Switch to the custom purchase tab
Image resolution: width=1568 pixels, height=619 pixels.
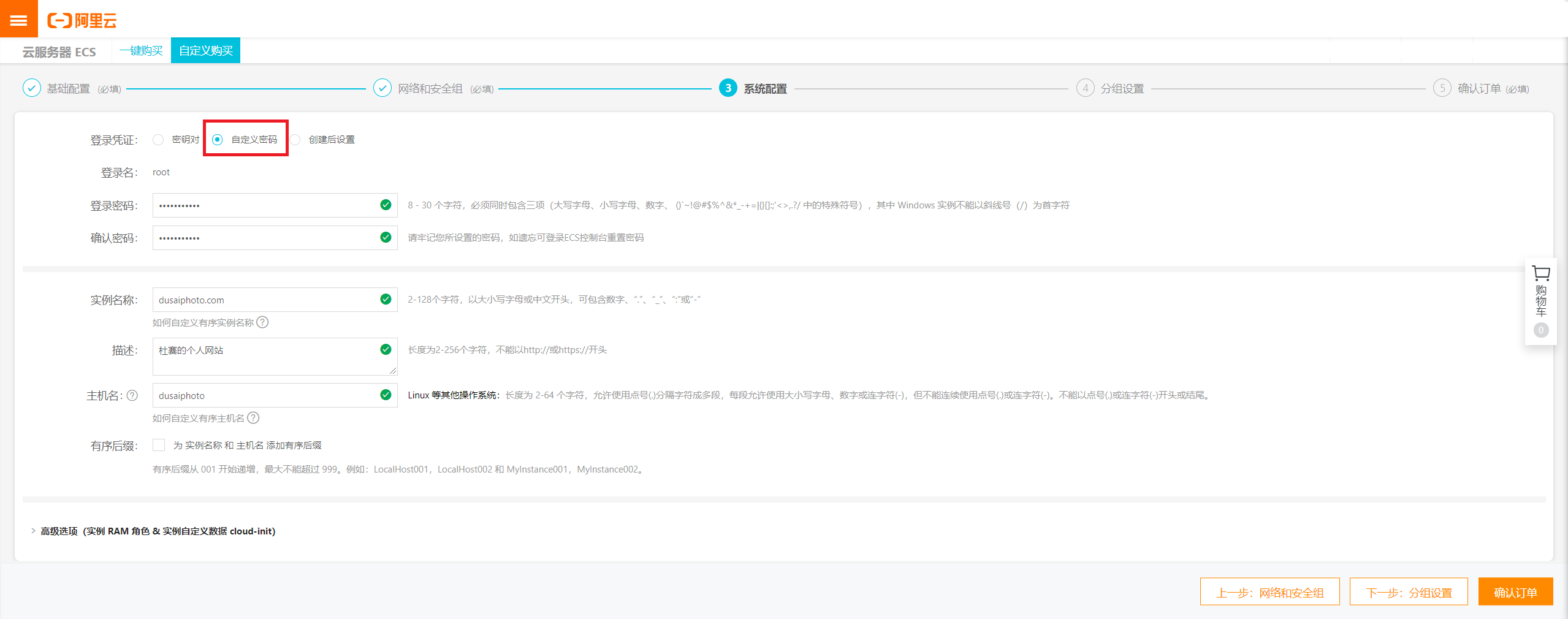(x=205, y=51)
